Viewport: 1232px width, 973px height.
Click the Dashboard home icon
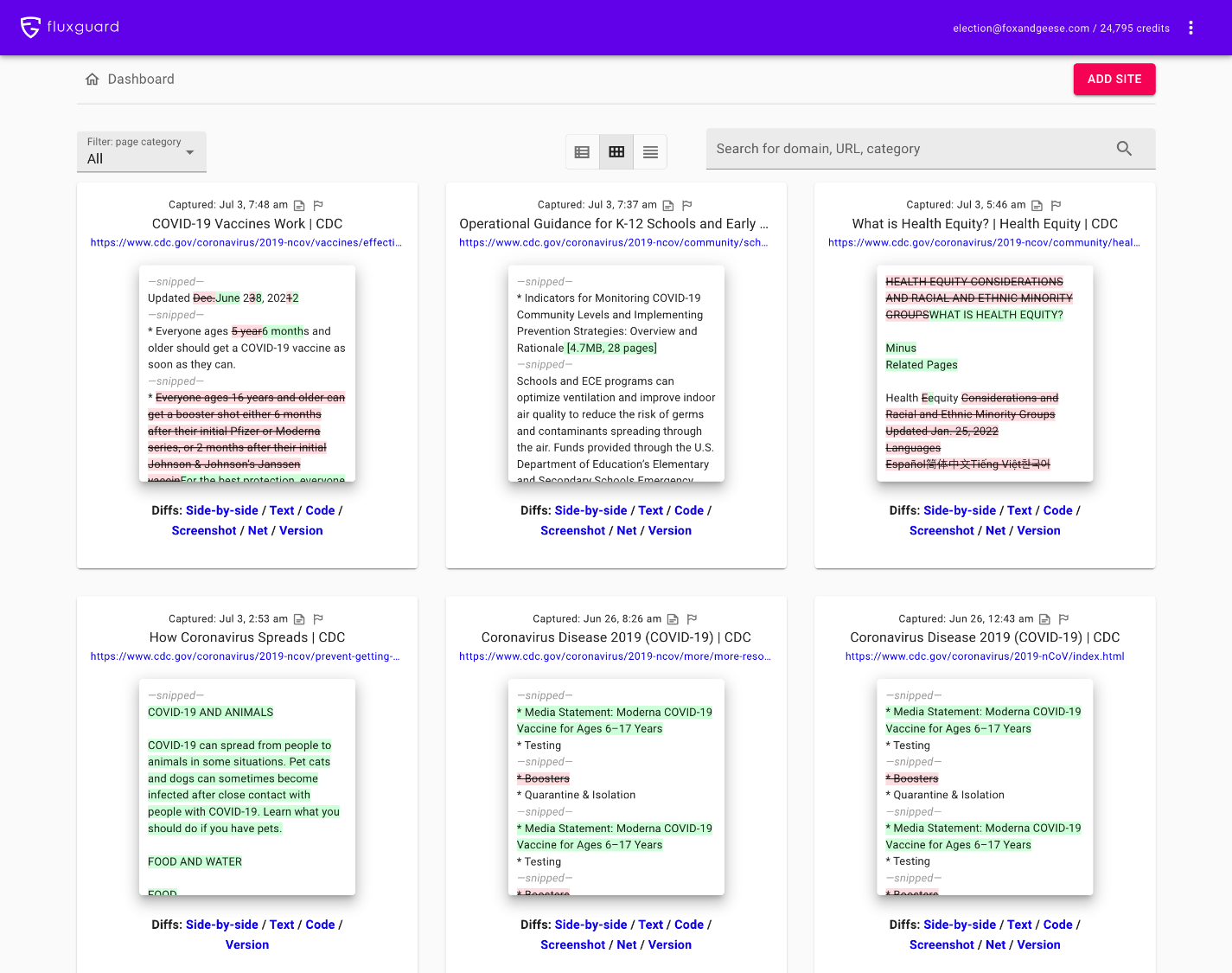tap(93, 80)
